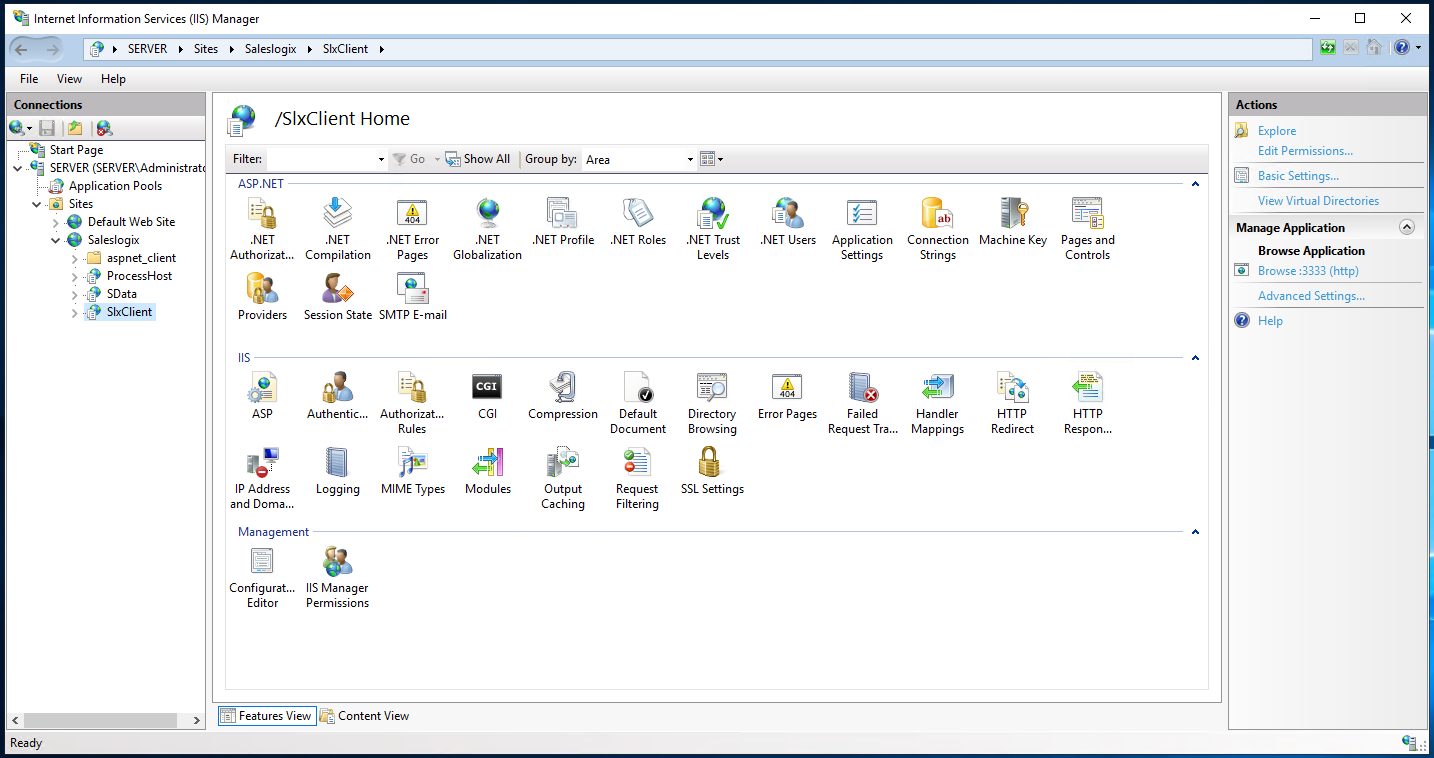This screenshot has width=1434, height=758.
Task: Open Request Filtering feature
Action: pyautogui.click(x=637, y=478)
